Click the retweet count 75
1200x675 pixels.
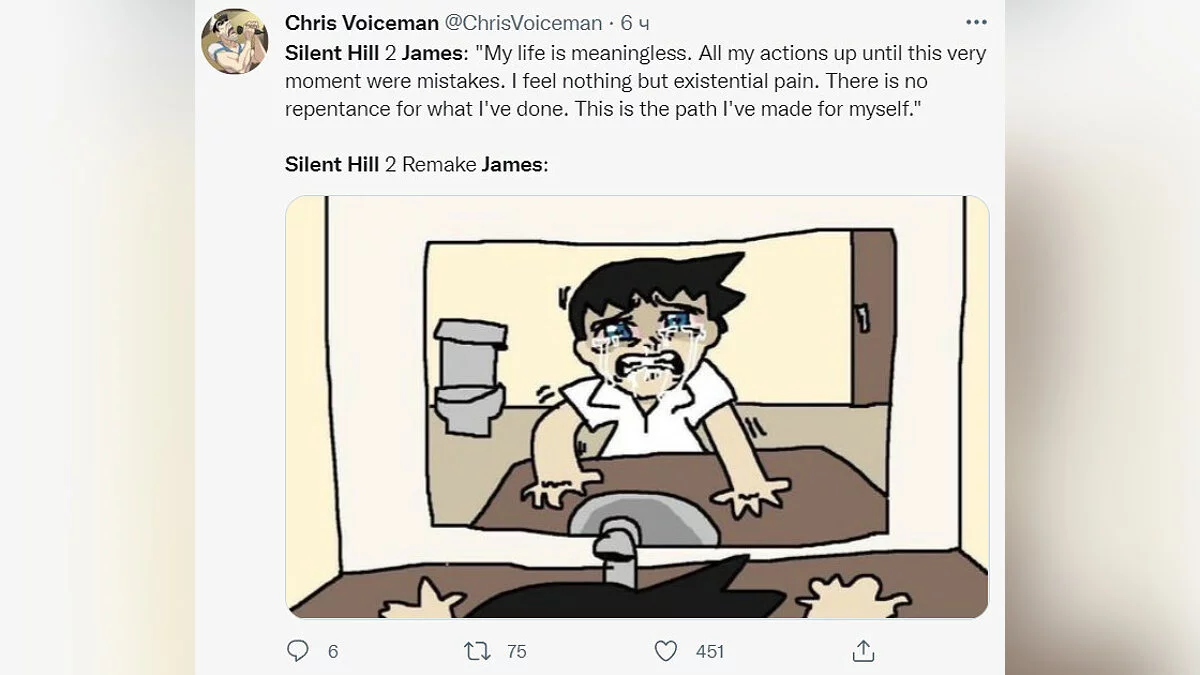(516, 652)
